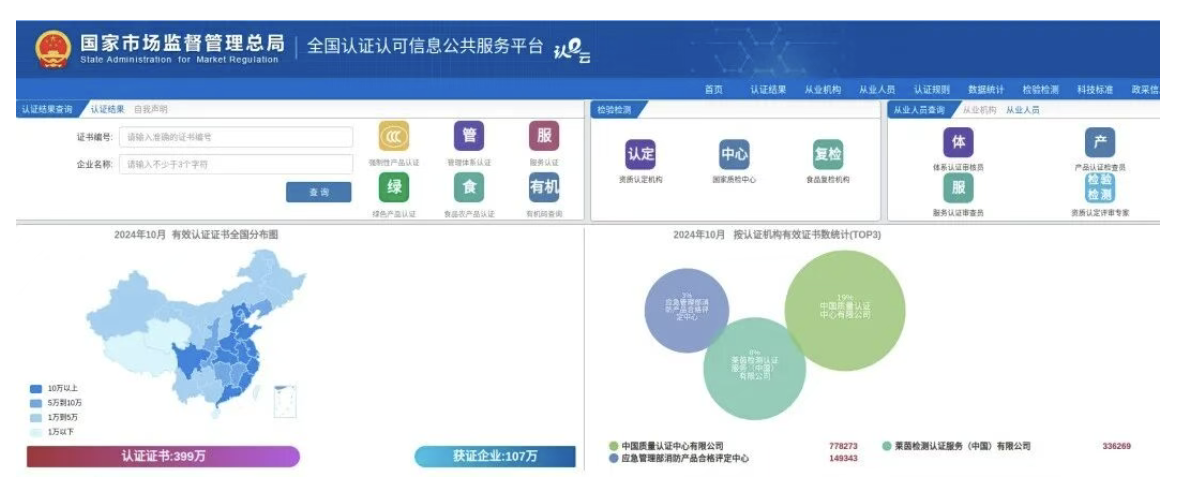
Task: Open the 产品认证检查员 icon
Action: [x=1099, y=142]
